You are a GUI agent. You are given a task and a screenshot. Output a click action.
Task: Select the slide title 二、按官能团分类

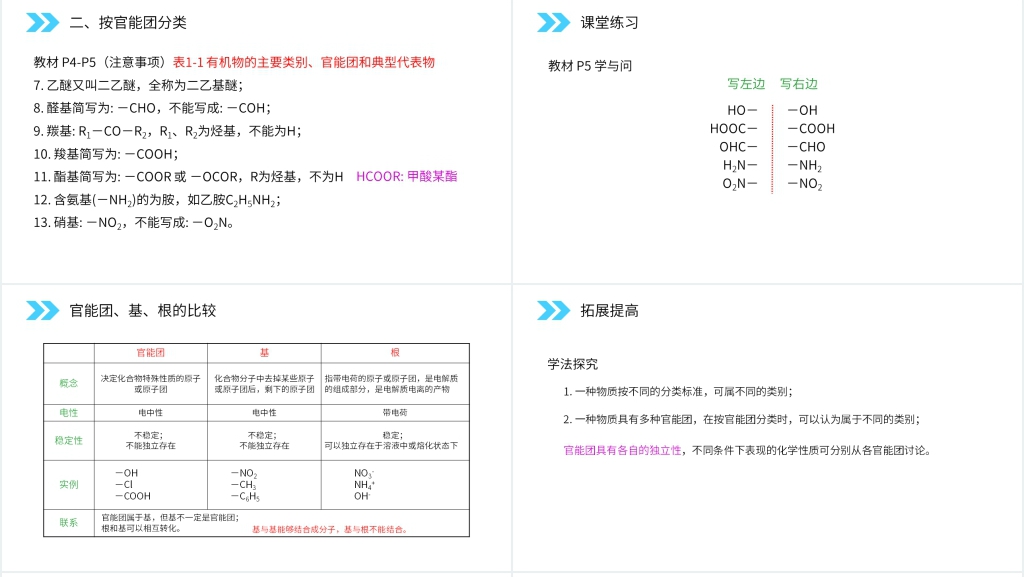pyautogui.click(x=128, y=23)
